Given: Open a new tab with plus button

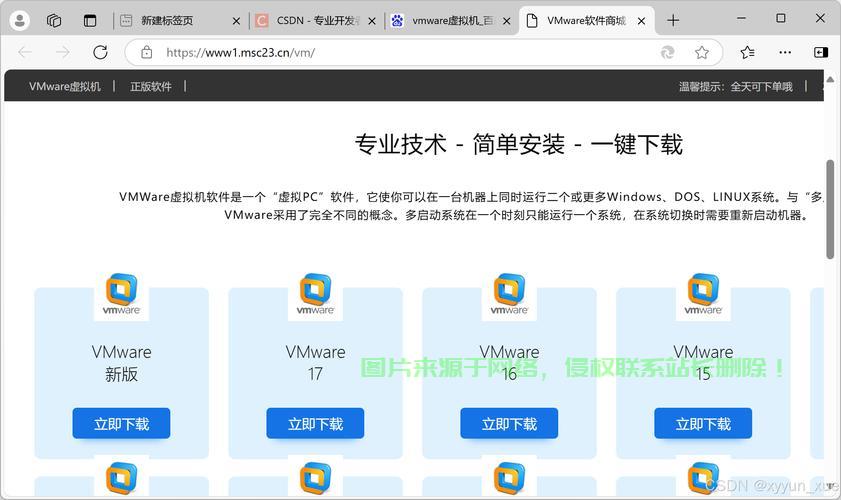Looking at the screenshot, I should tap(673, 20).
